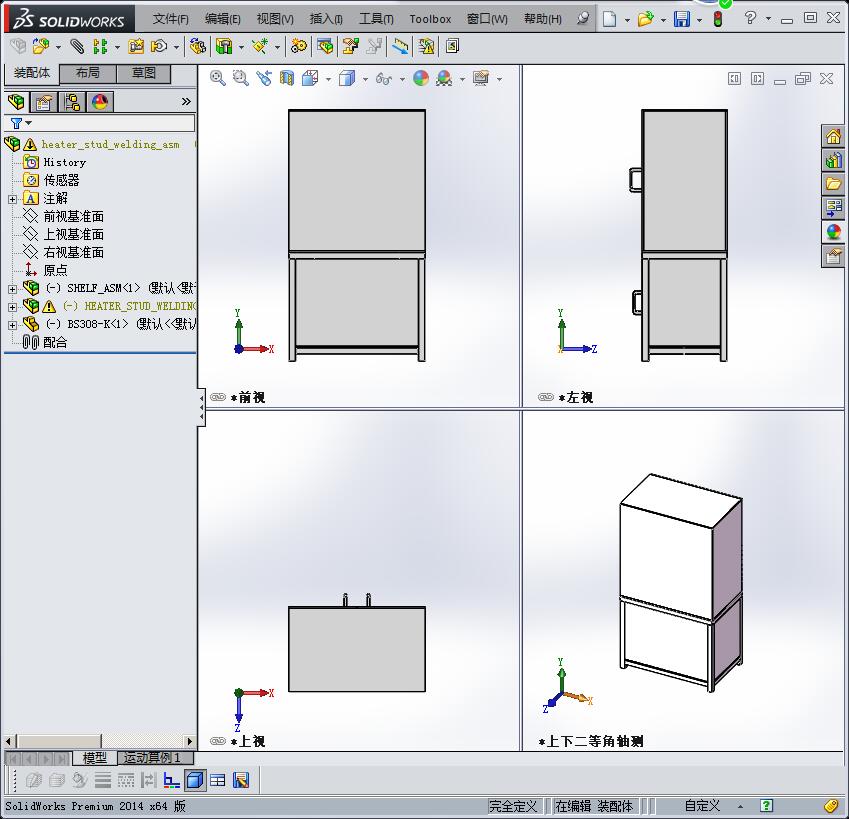Select the 传感器 folder in the tree

[61, 180]
